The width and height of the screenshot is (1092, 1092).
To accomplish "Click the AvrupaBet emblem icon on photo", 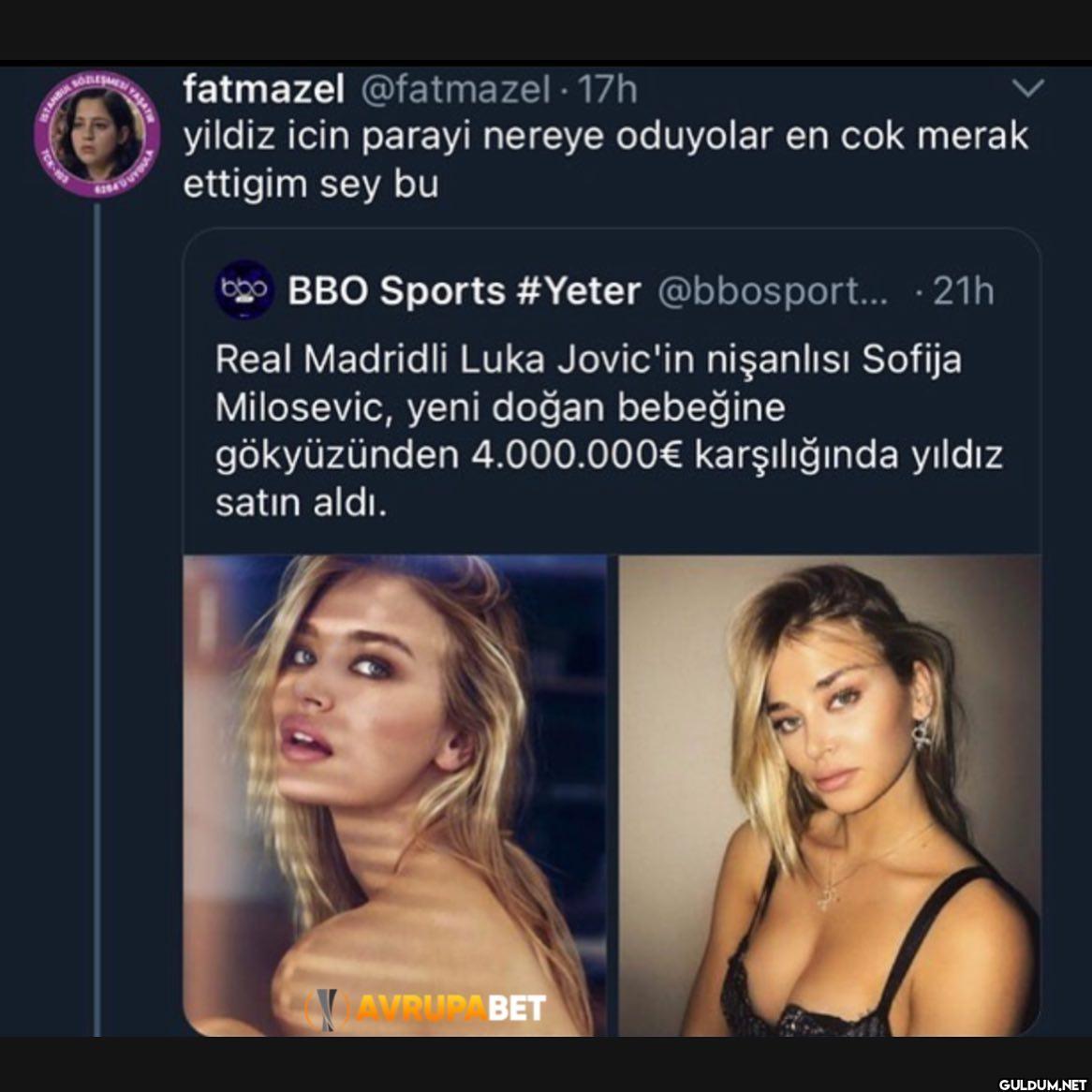I will click(327, 1007).
